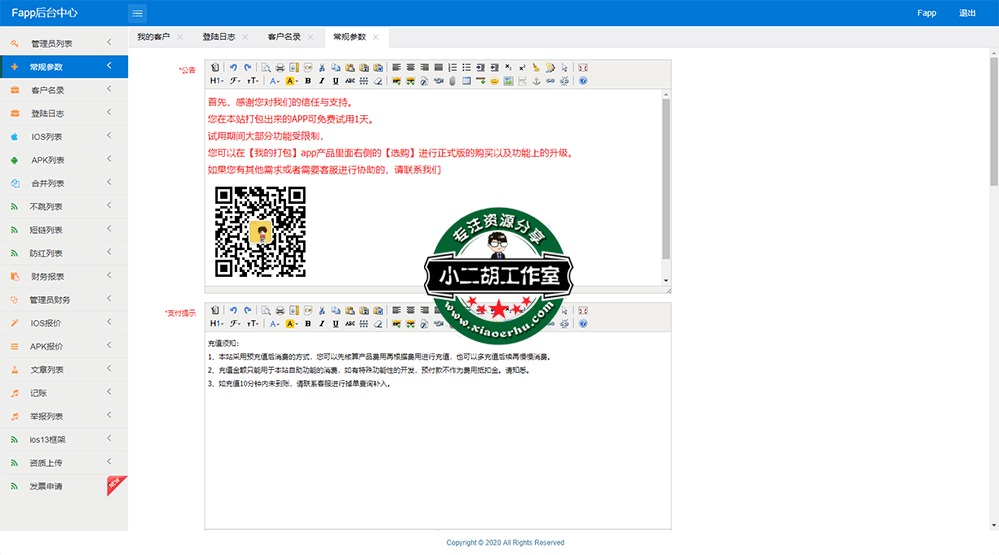The width and height of the screenshot is (999, 555).
Task: Click 退出 logout link
Action: point(967,13)
